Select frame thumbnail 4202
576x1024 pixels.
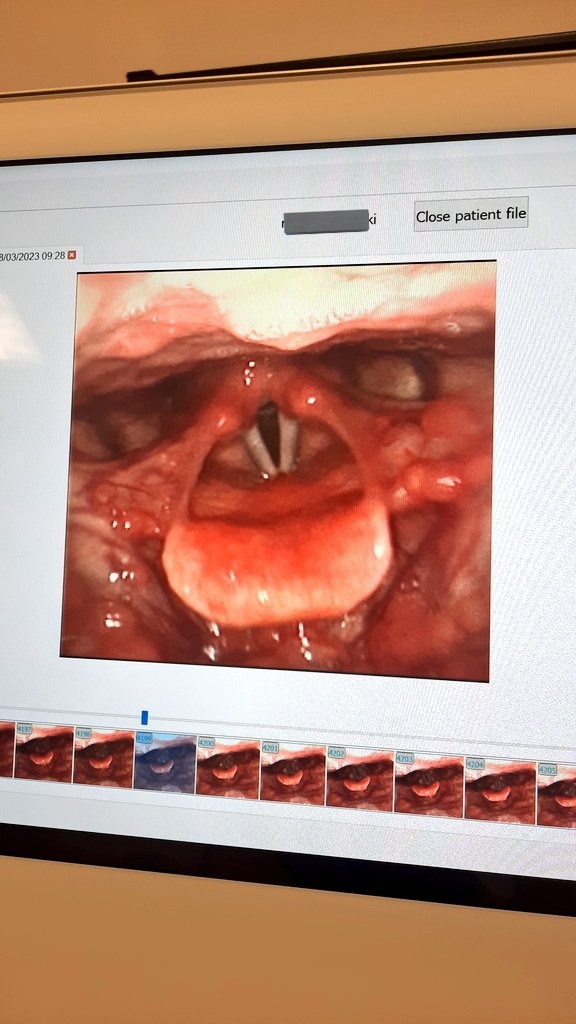coord(360,778)
